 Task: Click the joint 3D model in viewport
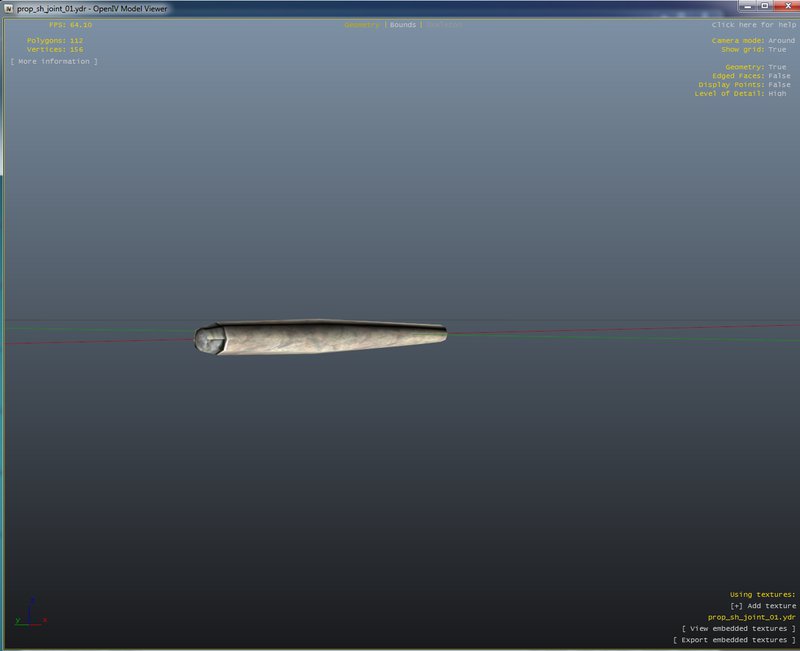click(x=320, y=338)
